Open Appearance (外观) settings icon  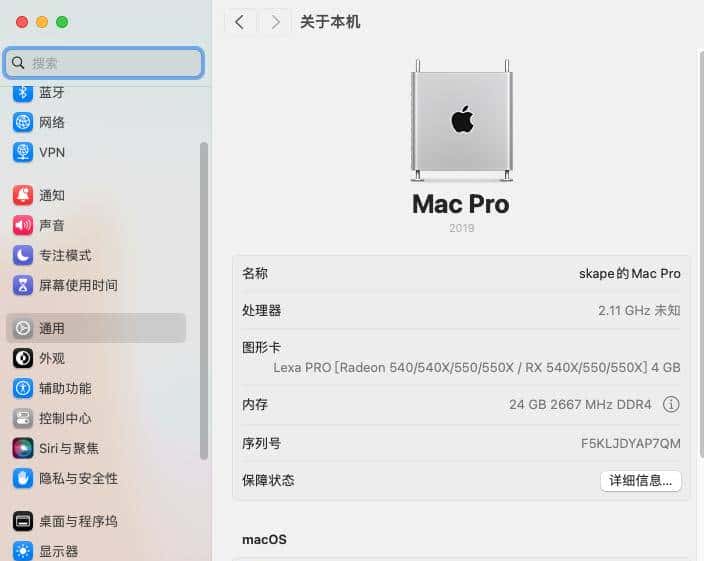tap(22, 358)
